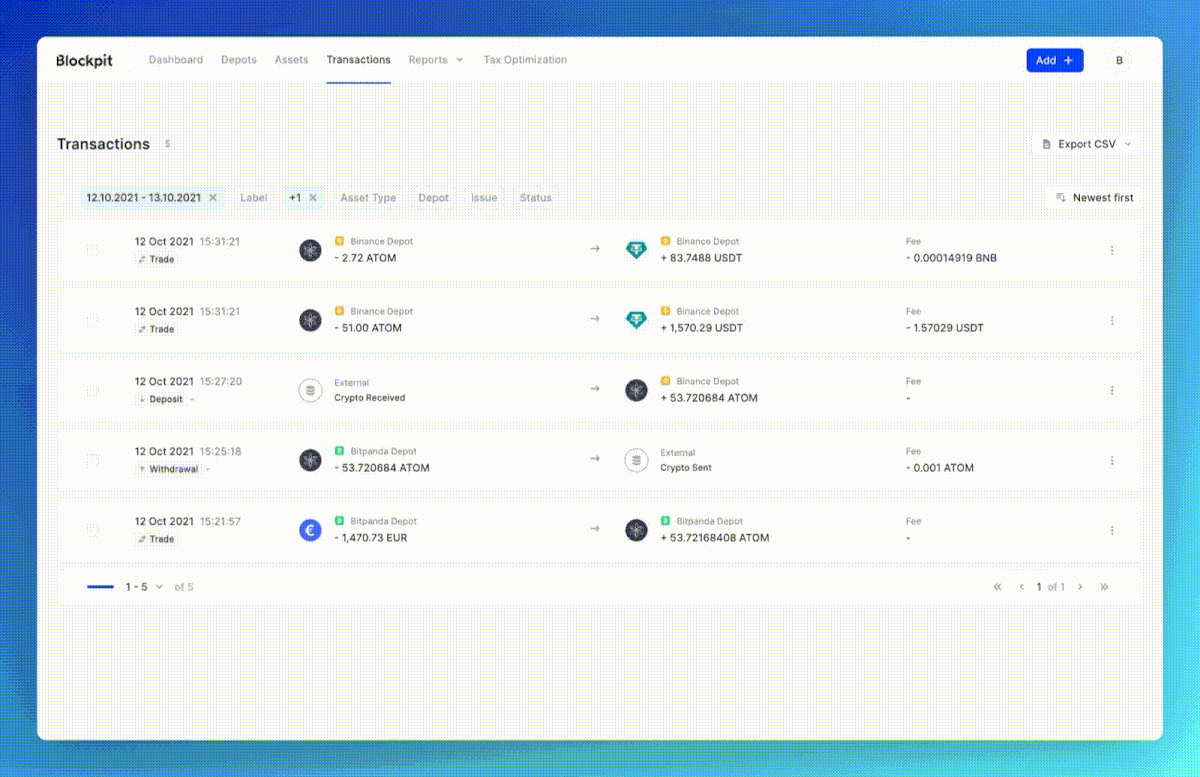1200x777 pixels.
Task: Open the Asset Type filter
Action: click(x=368, y=198)
